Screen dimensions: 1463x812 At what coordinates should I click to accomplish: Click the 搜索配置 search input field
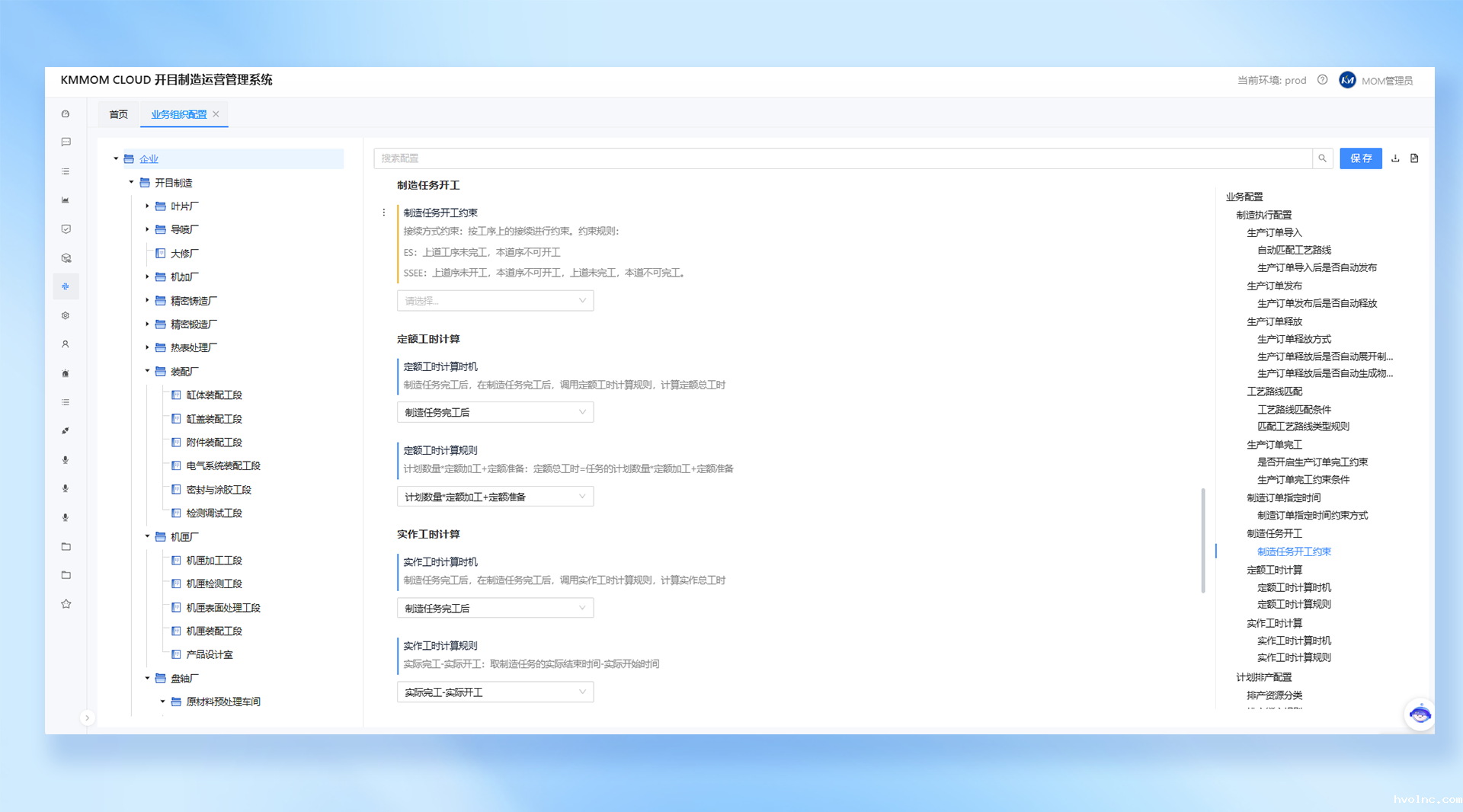[x=842, y=158]
